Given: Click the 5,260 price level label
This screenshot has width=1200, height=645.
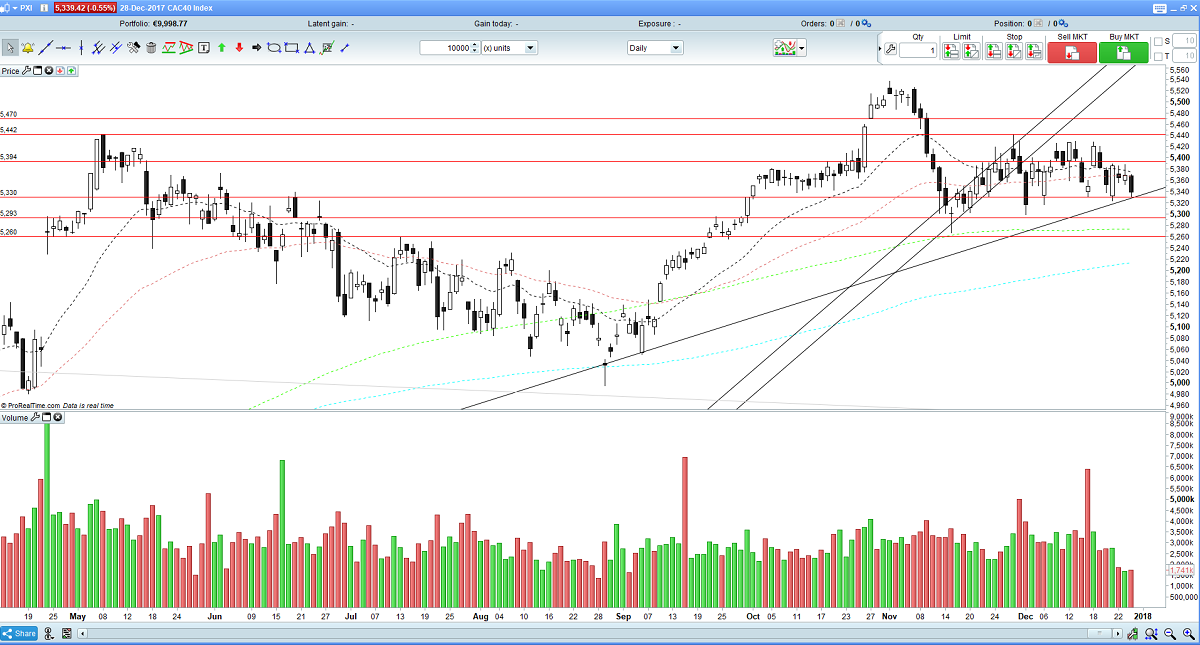Looking at the screenshot, I should [x=9, y=232].
